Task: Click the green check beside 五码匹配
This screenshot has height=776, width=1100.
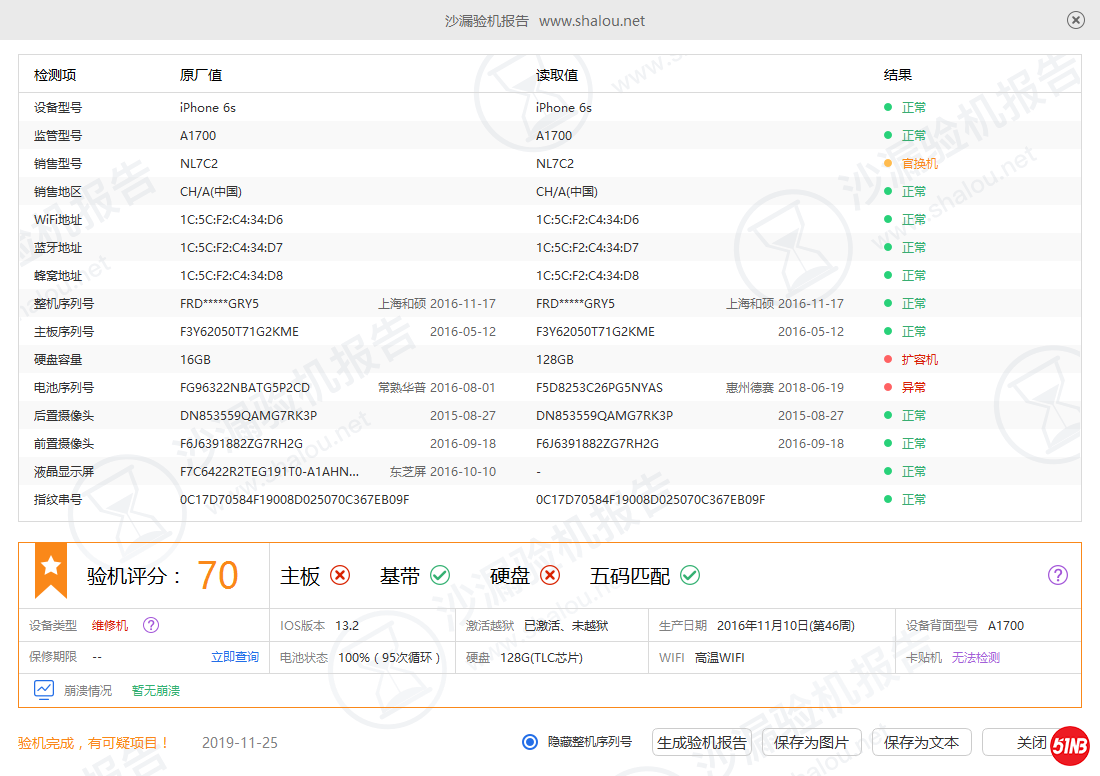Action: coord(690,575)
